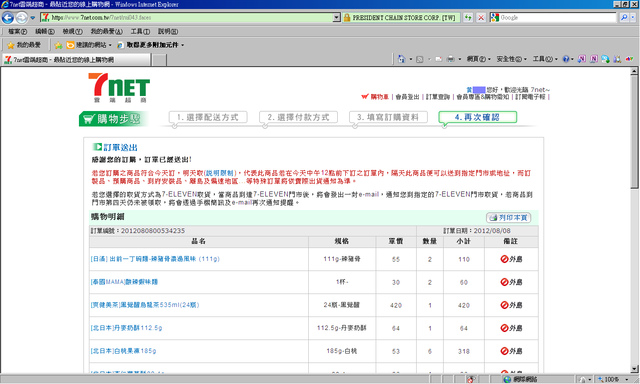Click the blue Help question mark icon

[x=566, y=59]
